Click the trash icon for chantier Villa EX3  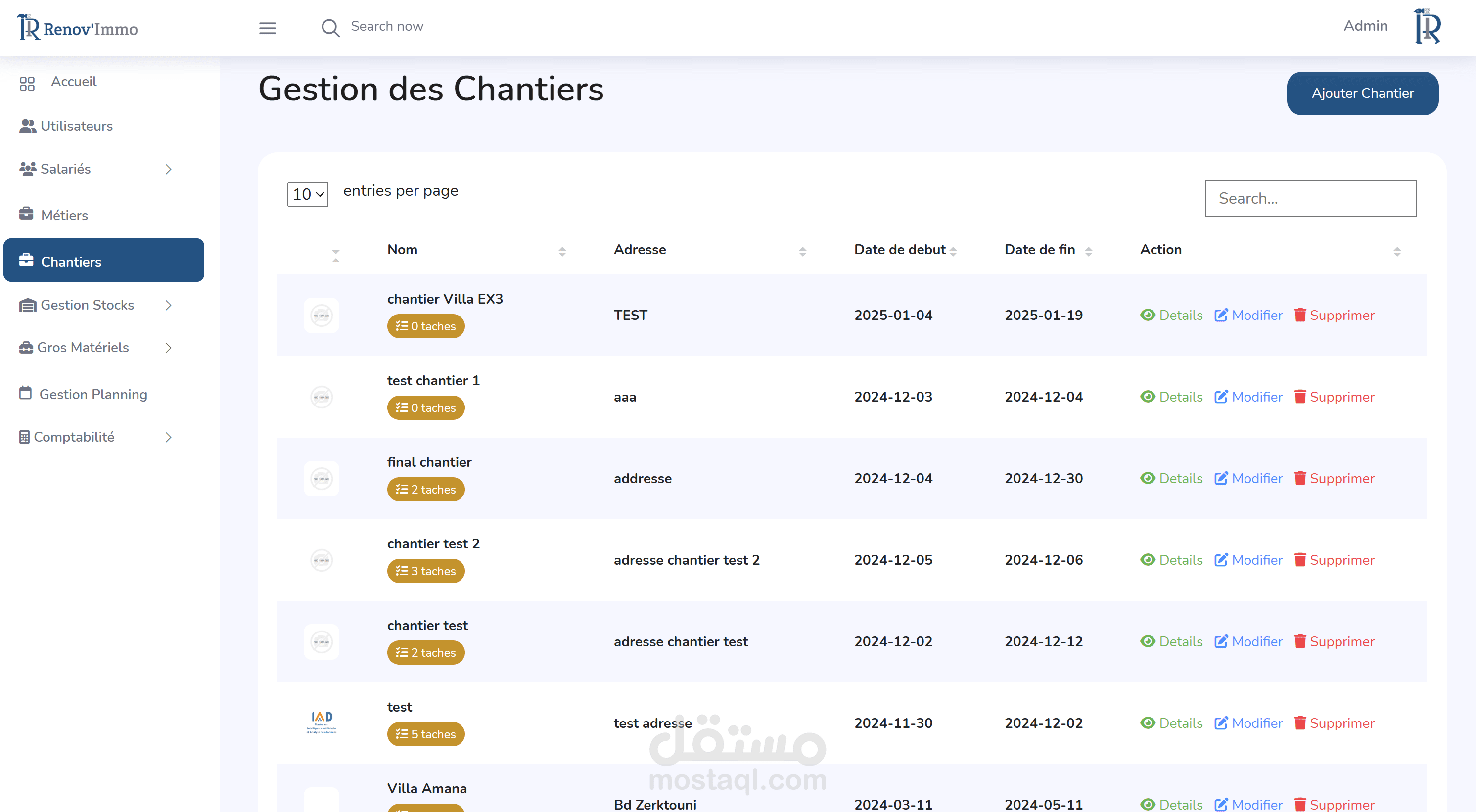pyautogui.click(x=1300, y=315)
